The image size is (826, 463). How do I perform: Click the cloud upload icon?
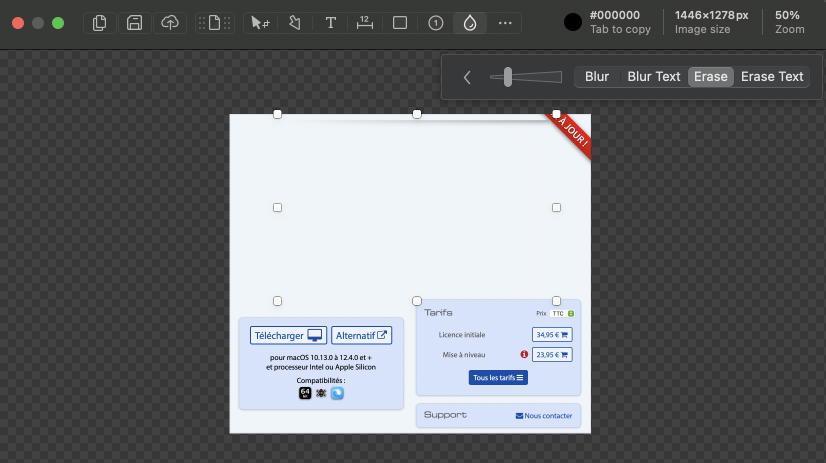pyautogui.click(x=170, y=23)
